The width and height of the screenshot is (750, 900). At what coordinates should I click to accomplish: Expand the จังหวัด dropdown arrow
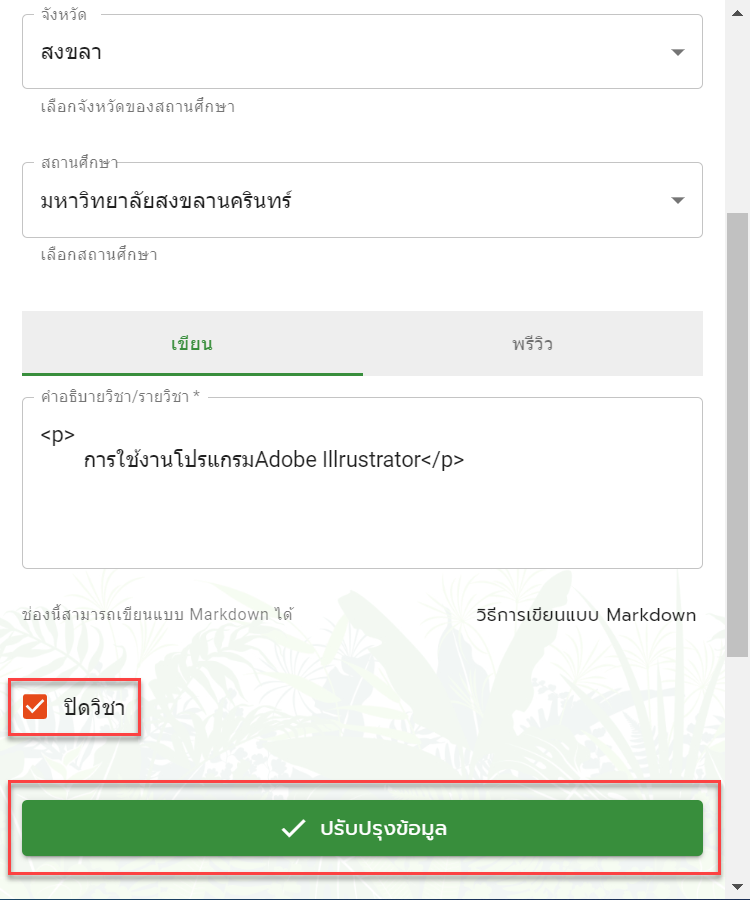678,52
